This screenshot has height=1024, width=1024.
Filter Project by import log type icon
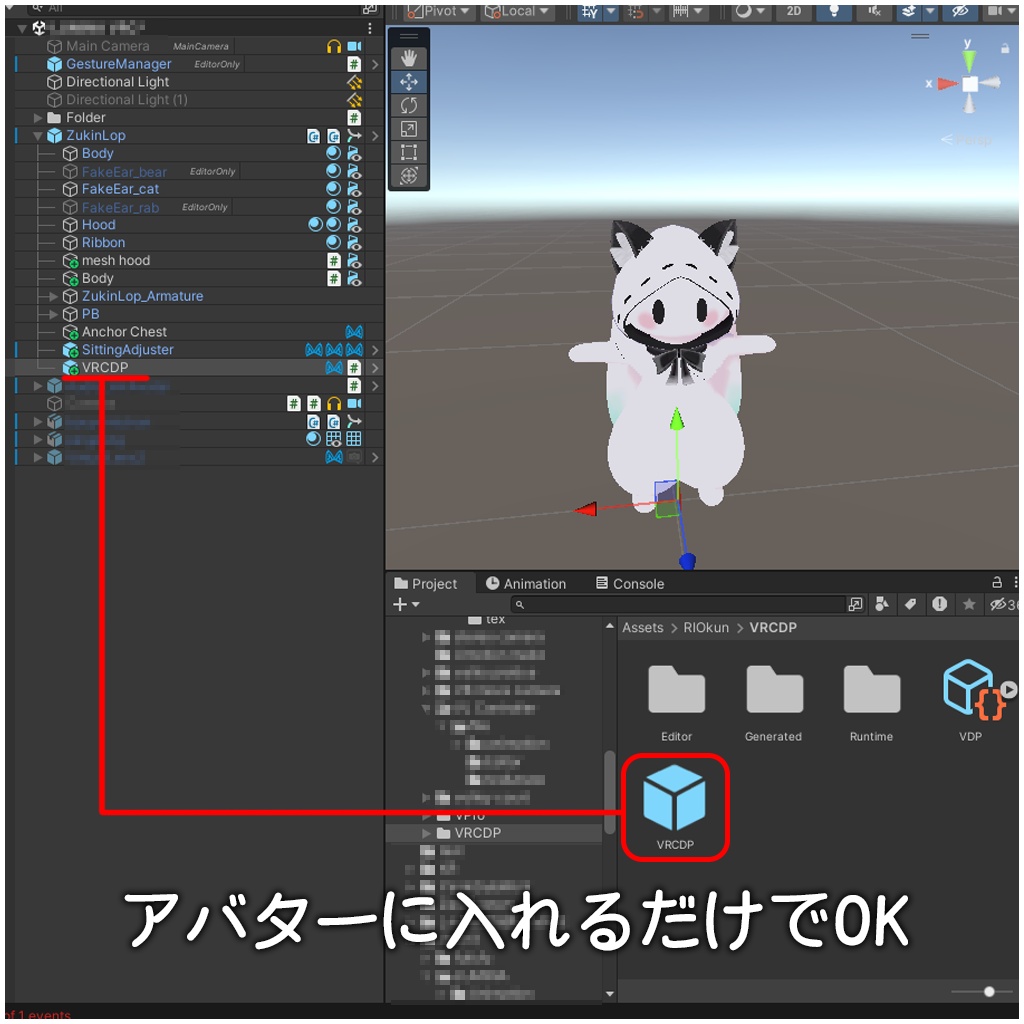tap(939, 605)
